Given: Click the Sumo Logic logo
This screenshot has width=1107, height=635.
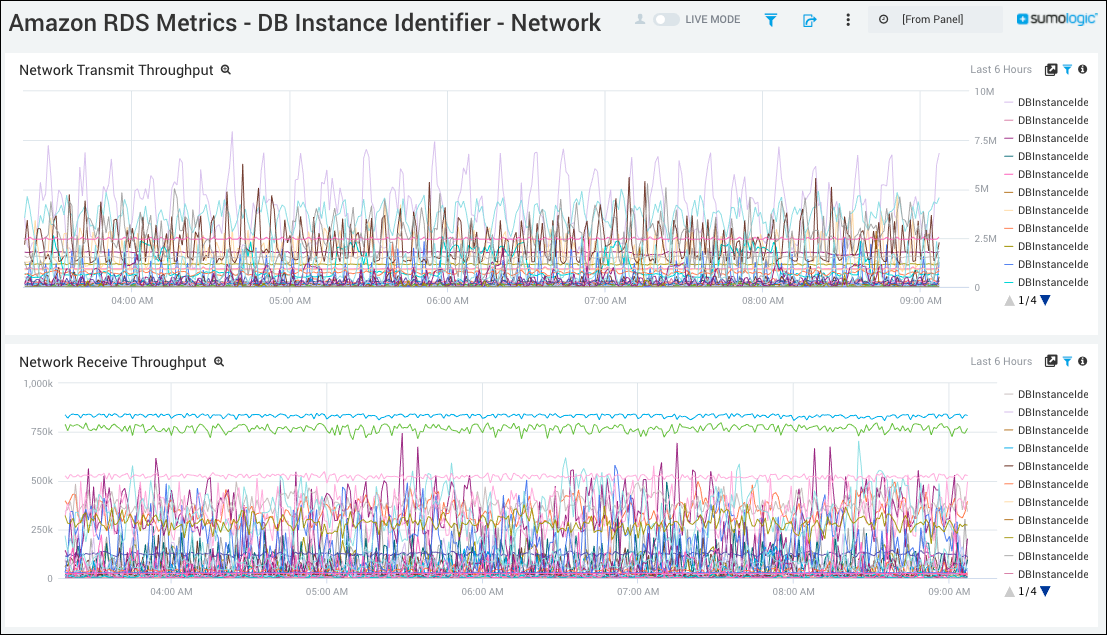Looking at the screenshot, I should click(1057, 19).
